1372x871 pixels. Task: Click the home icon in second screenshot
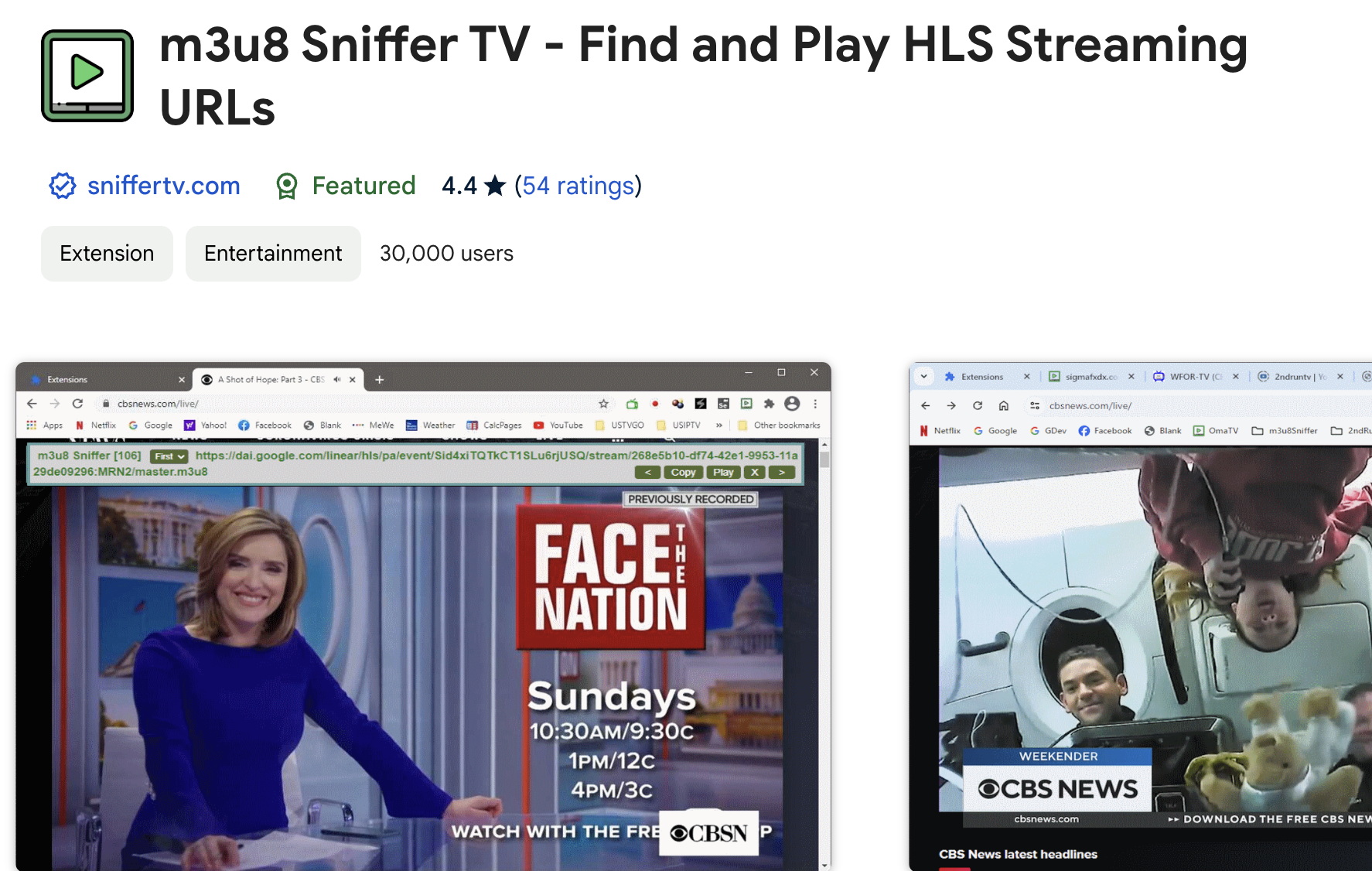[1004, 405]
